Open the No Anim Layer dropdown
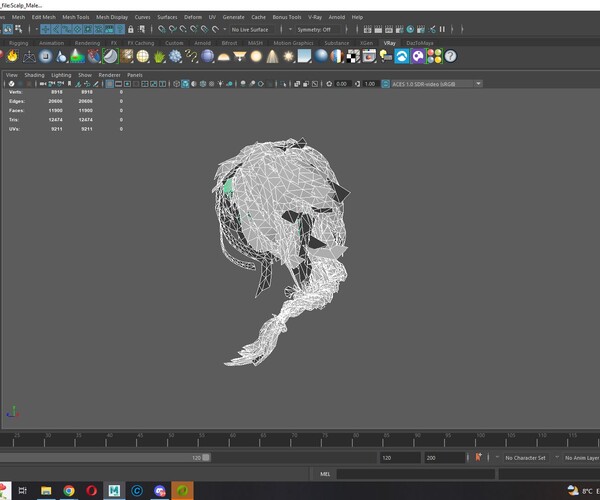 click(582, 458)
